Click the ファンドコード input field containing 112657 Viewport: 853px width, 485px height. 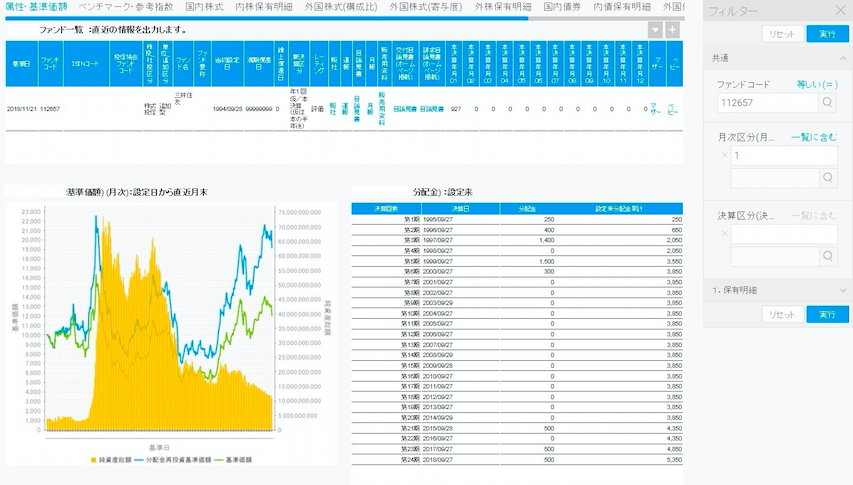coord(767,102)
